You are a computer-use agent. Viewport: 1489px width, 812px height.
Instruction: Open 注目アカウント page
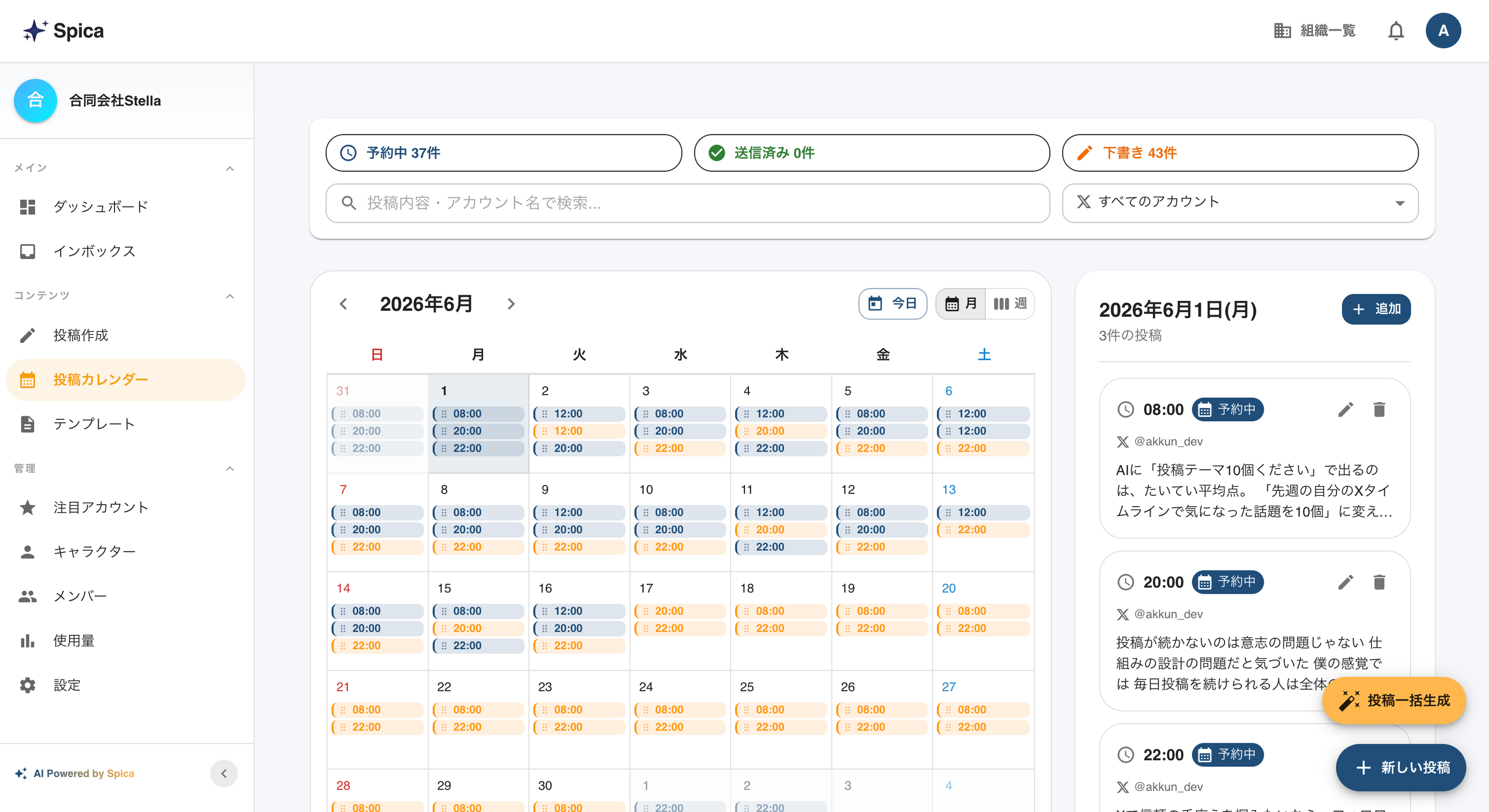click(126, 507)
